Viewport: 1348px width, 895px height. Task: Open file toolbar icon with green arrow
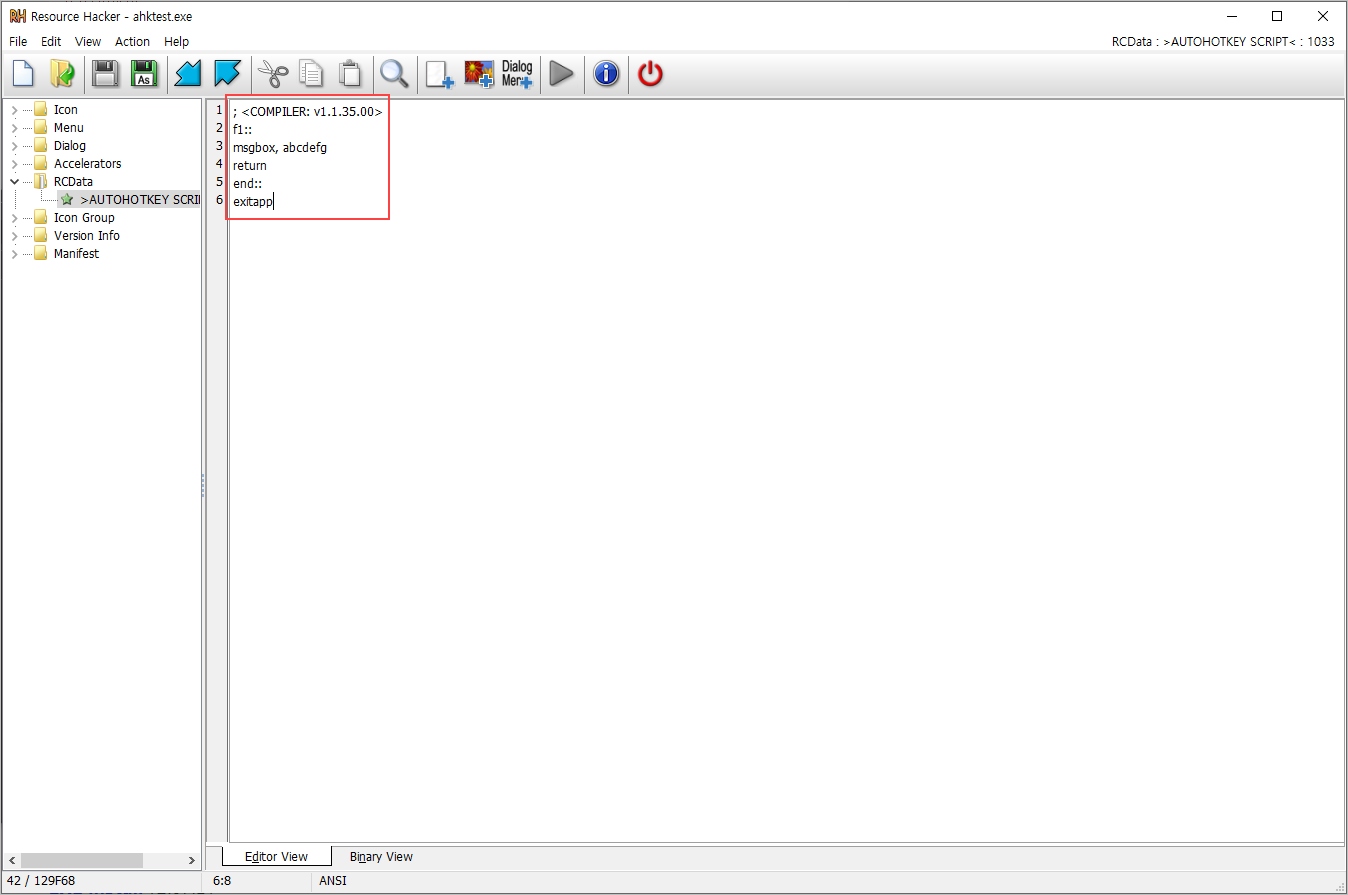tap(62, 74)
